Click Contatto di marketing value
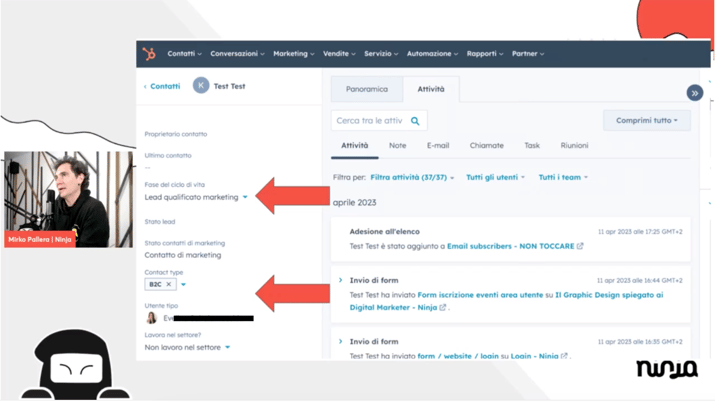Image resolution: width=715 pixels, height=402 pixels. coord(183,255)
